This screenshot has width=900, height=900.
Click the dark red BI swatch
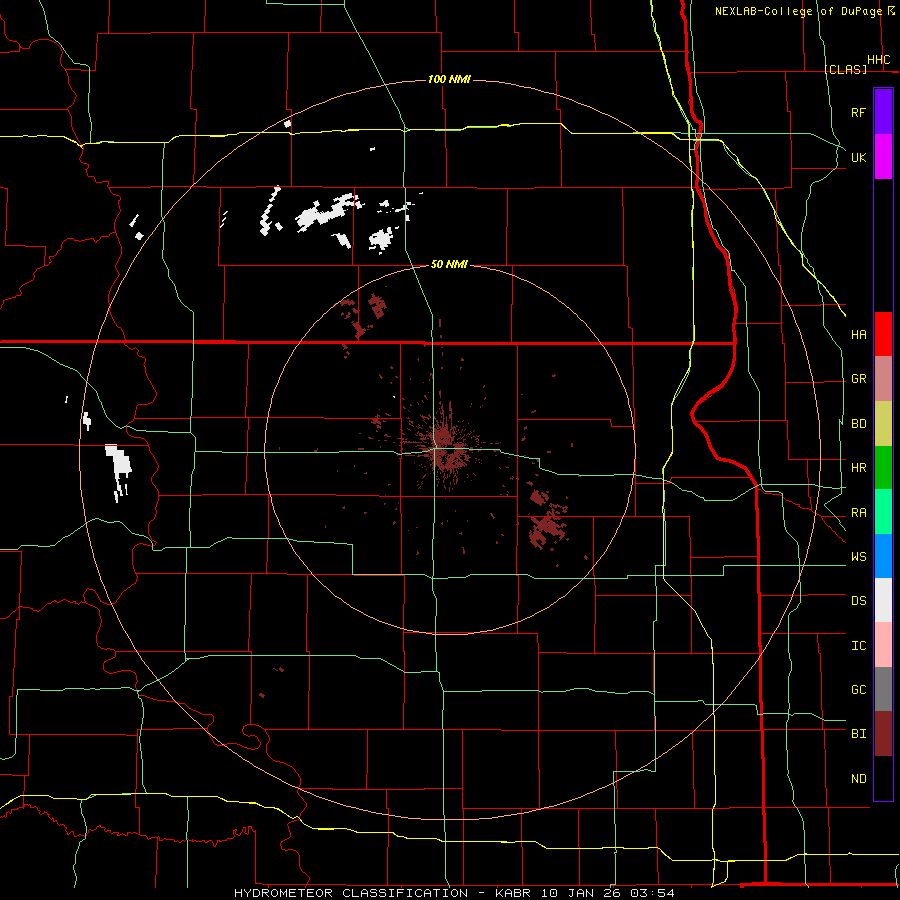point(883,734)
